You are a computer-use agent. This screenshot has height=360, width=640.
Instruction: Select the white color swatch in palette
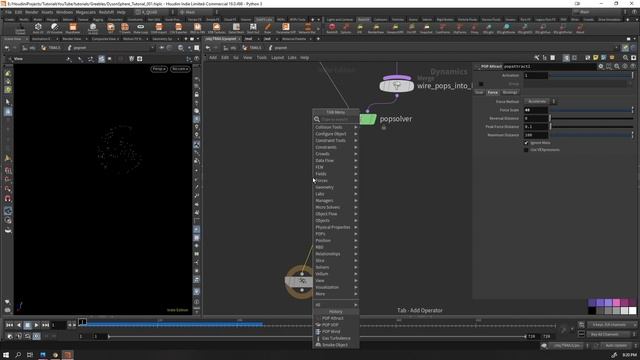coord(632,311)
